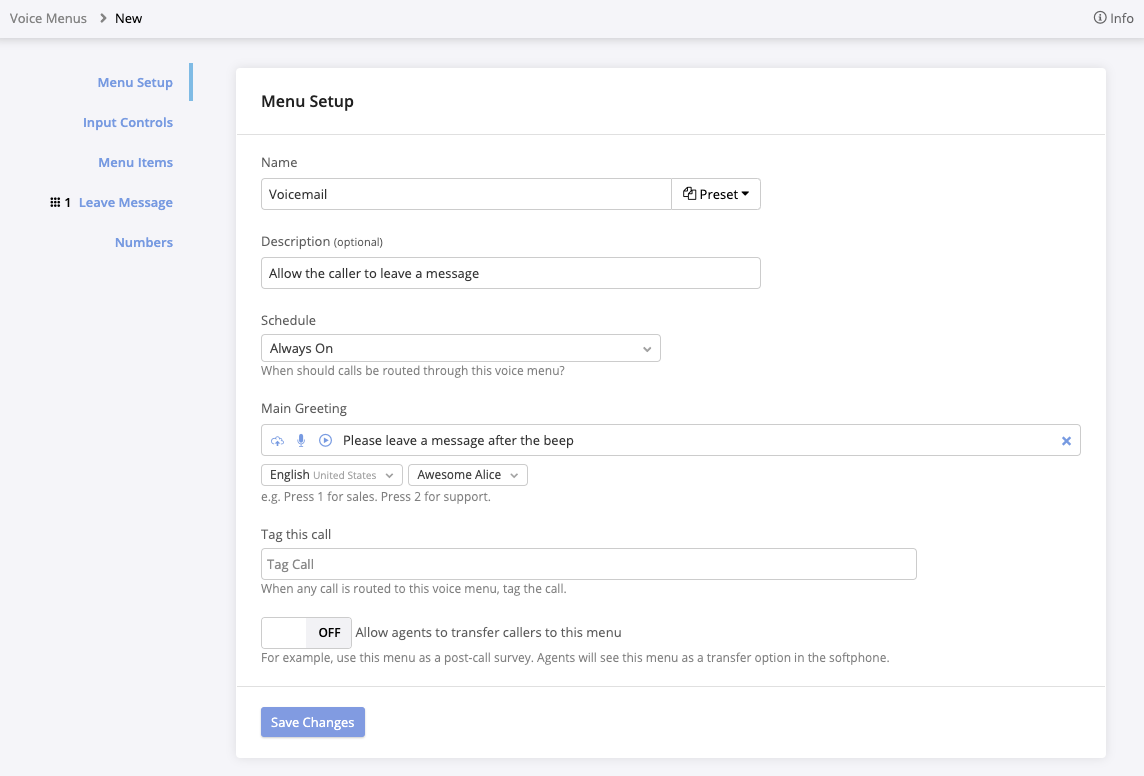This screenshot has height=776, width=1144.
Task: Navigate to Voice Menus breadcrumb
Action: coord(48,18)
